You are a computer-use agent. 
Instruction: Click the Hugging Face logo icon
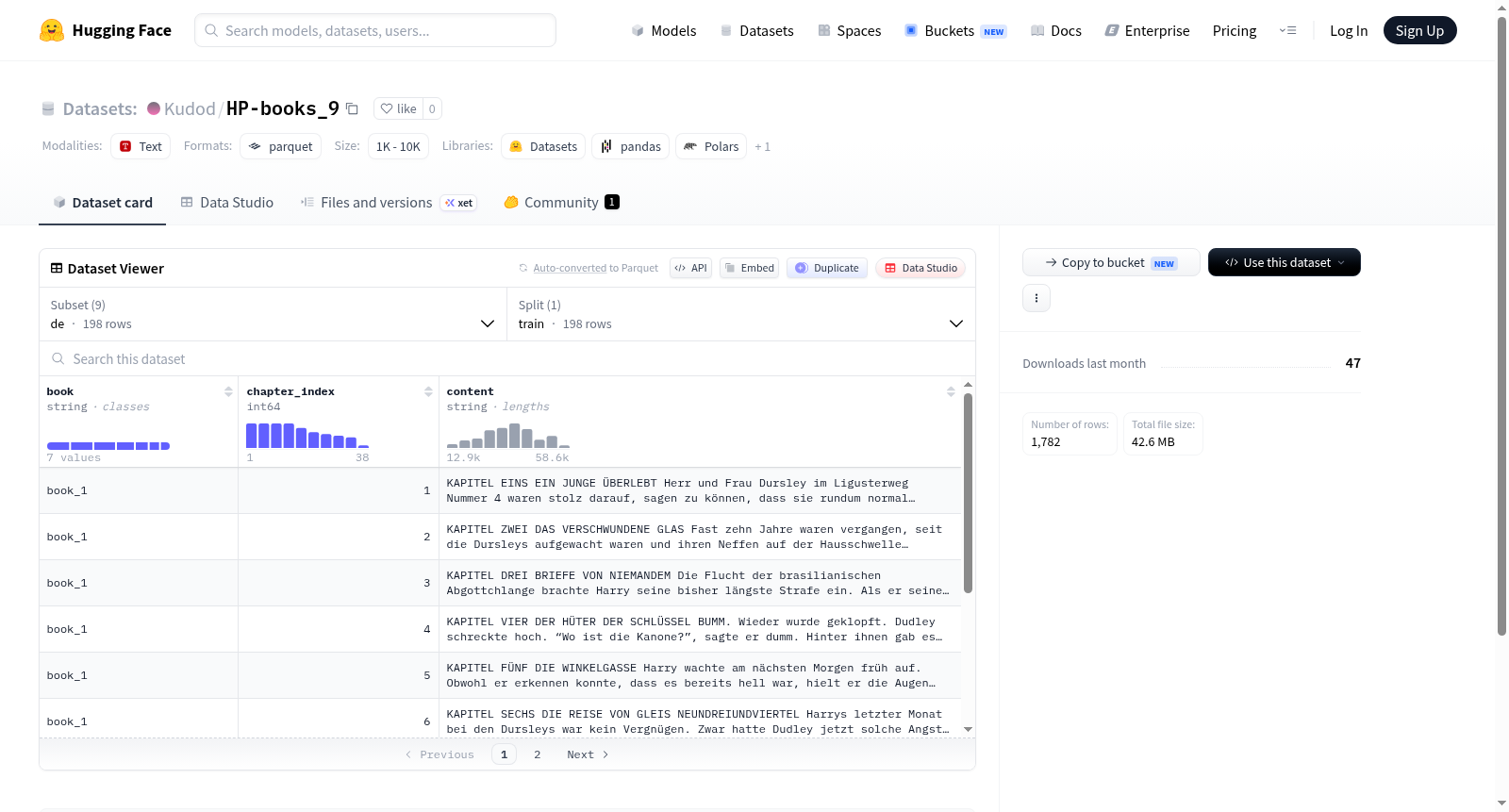point(52,30)
